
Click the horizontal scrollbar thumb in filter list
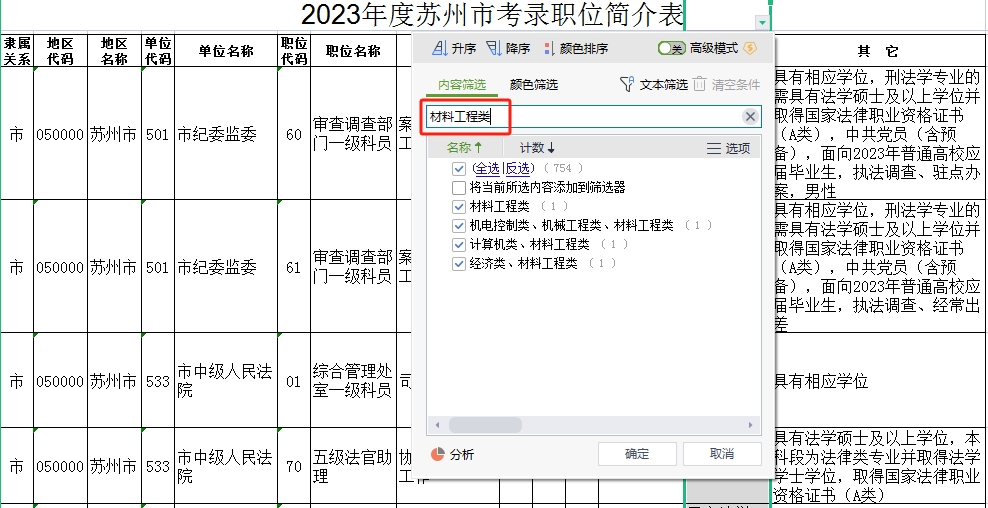point(485,425)
